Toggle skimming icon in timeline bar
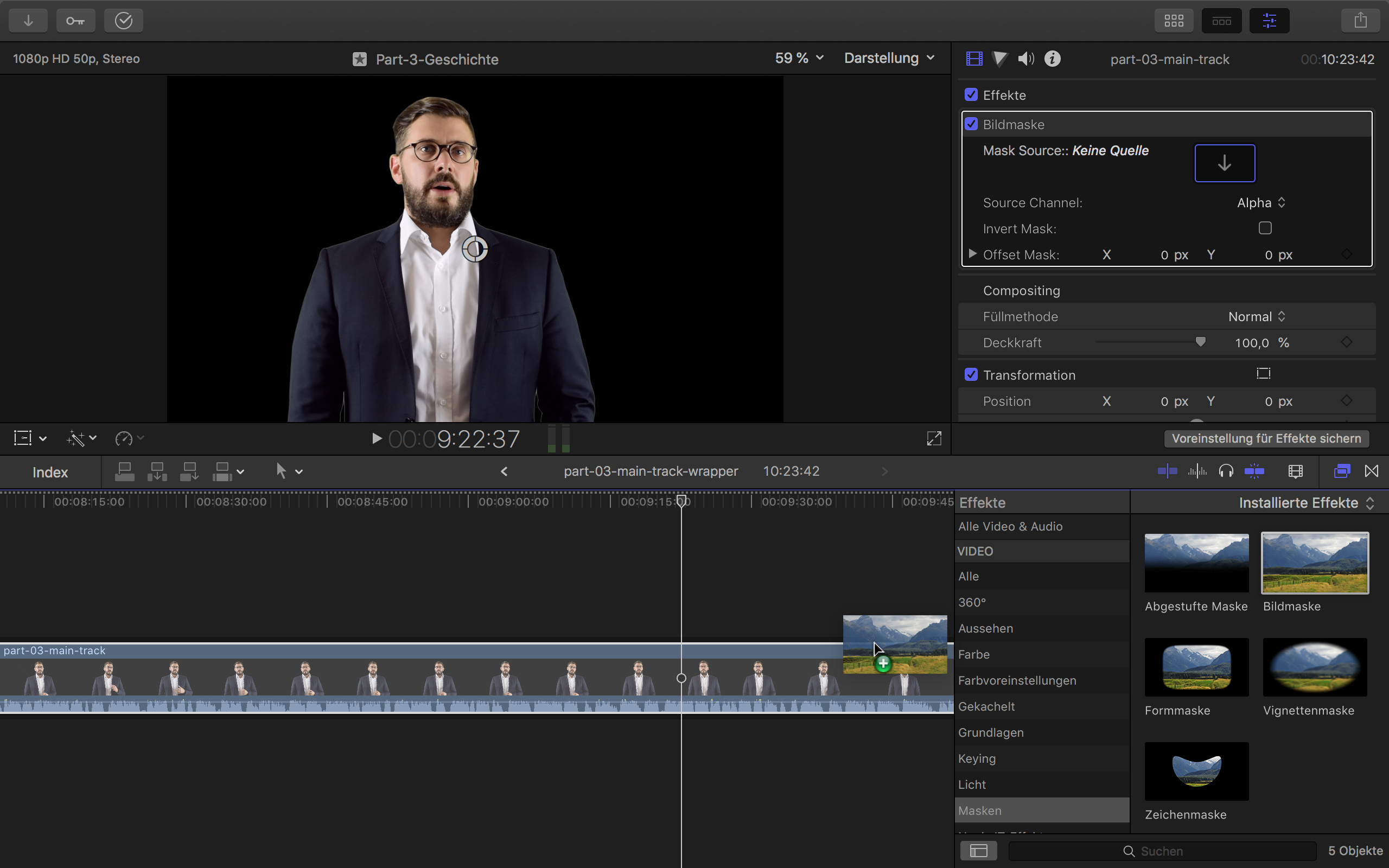 pyautogui.click(x=1167, y=471)
